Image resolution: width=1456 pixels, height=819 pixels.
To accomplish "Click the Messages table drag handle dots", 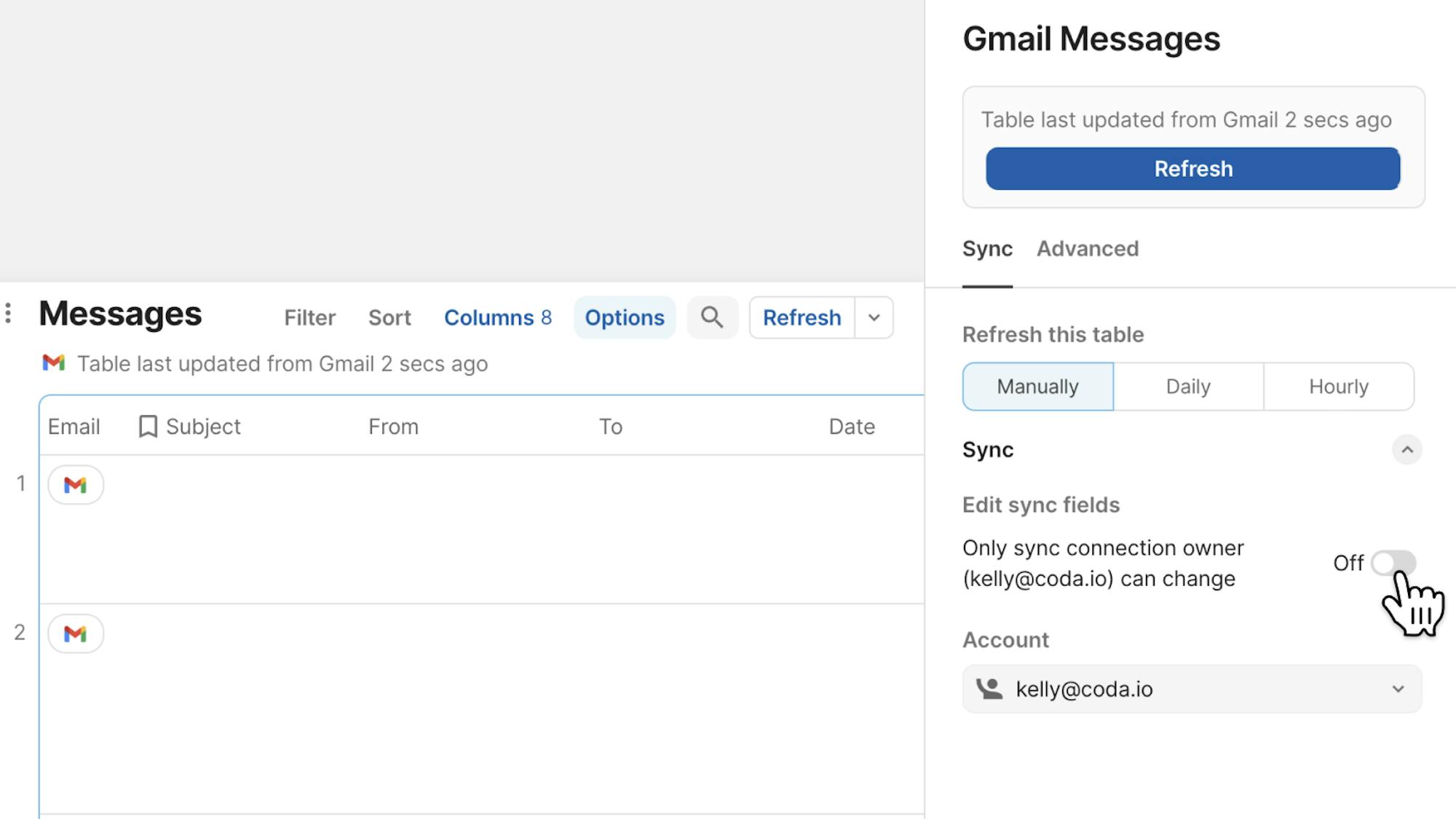I will click(8, 314).
